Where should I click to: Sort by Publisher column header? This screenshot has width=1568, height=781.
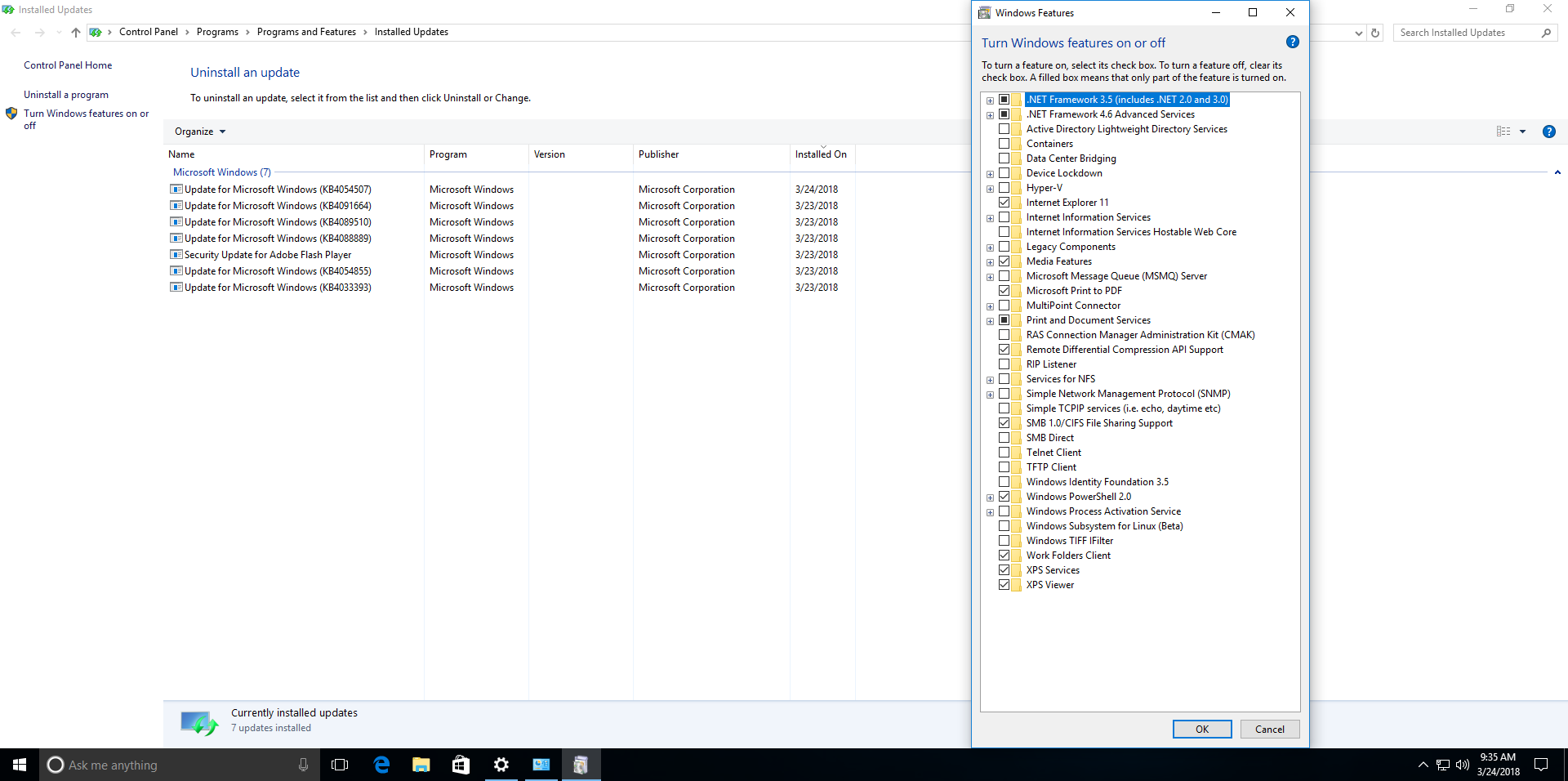click(x=711, y=154)
